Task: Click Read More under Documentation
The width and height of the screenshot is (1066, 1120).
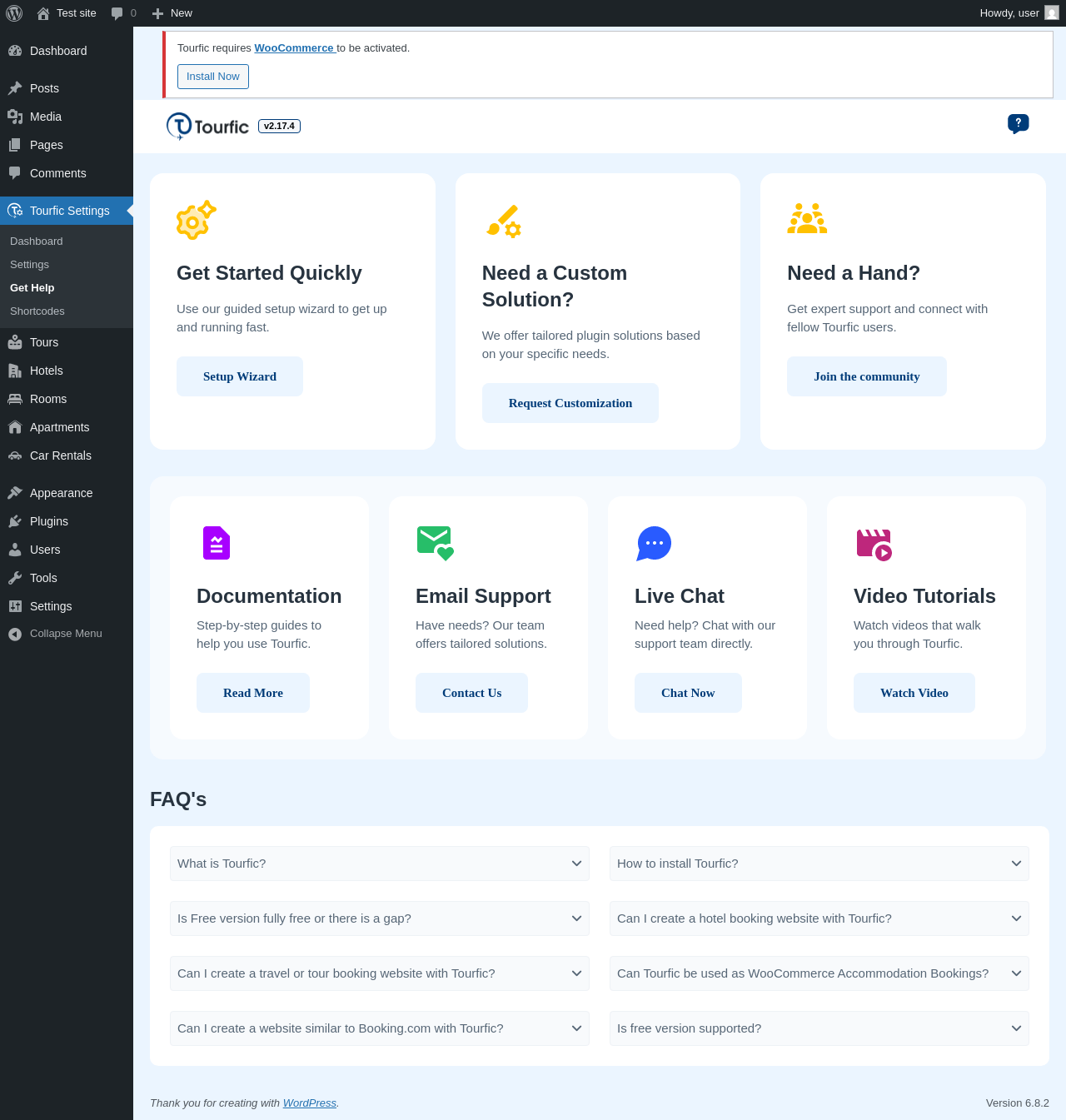Action: 253,693
